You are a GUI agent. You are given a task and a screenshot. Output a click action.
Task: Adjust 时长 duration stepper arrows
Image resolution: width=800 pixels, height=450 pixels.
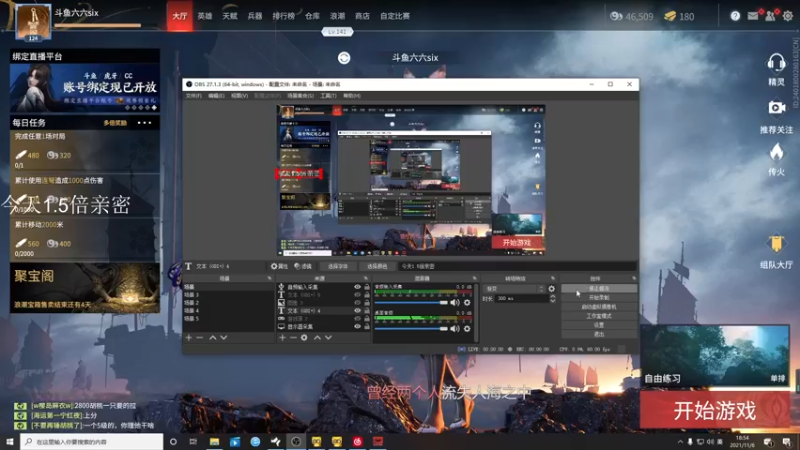[553, 298]
